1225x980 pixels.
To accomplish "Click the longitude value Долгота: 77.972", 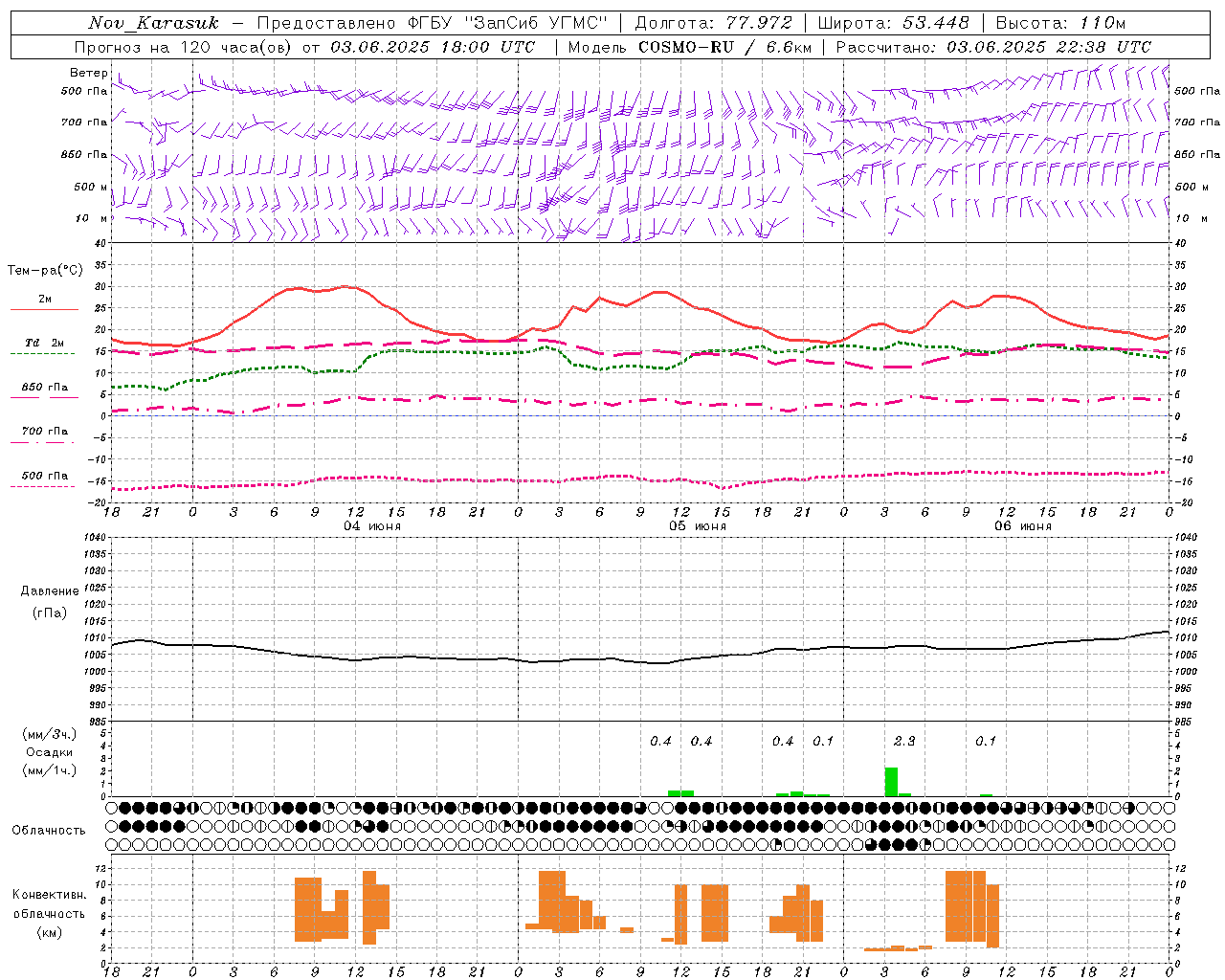I will pos(713,23).
